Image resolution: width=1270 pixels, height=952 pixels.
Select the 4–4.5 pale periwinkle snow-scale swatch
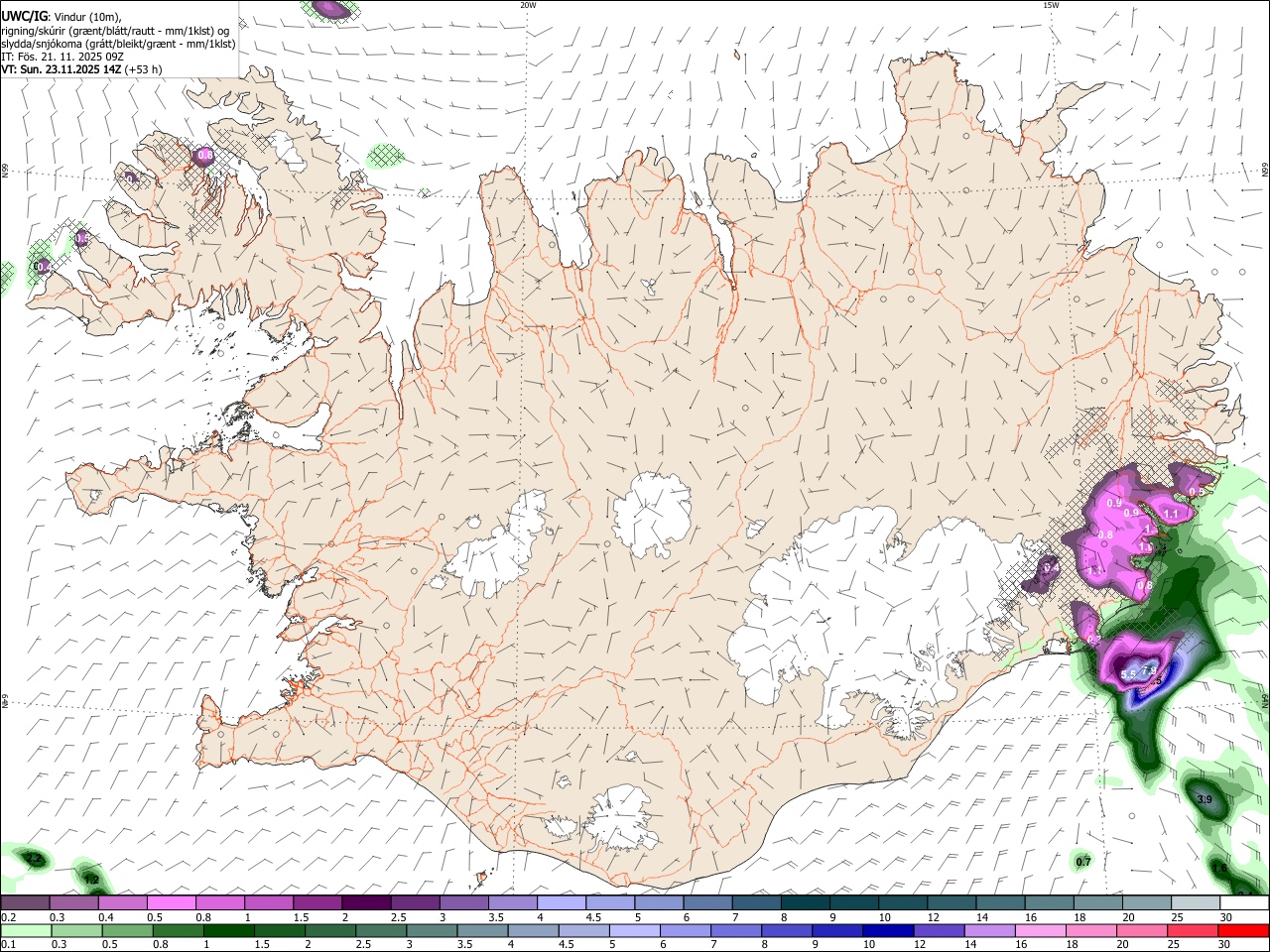(561, 903)
